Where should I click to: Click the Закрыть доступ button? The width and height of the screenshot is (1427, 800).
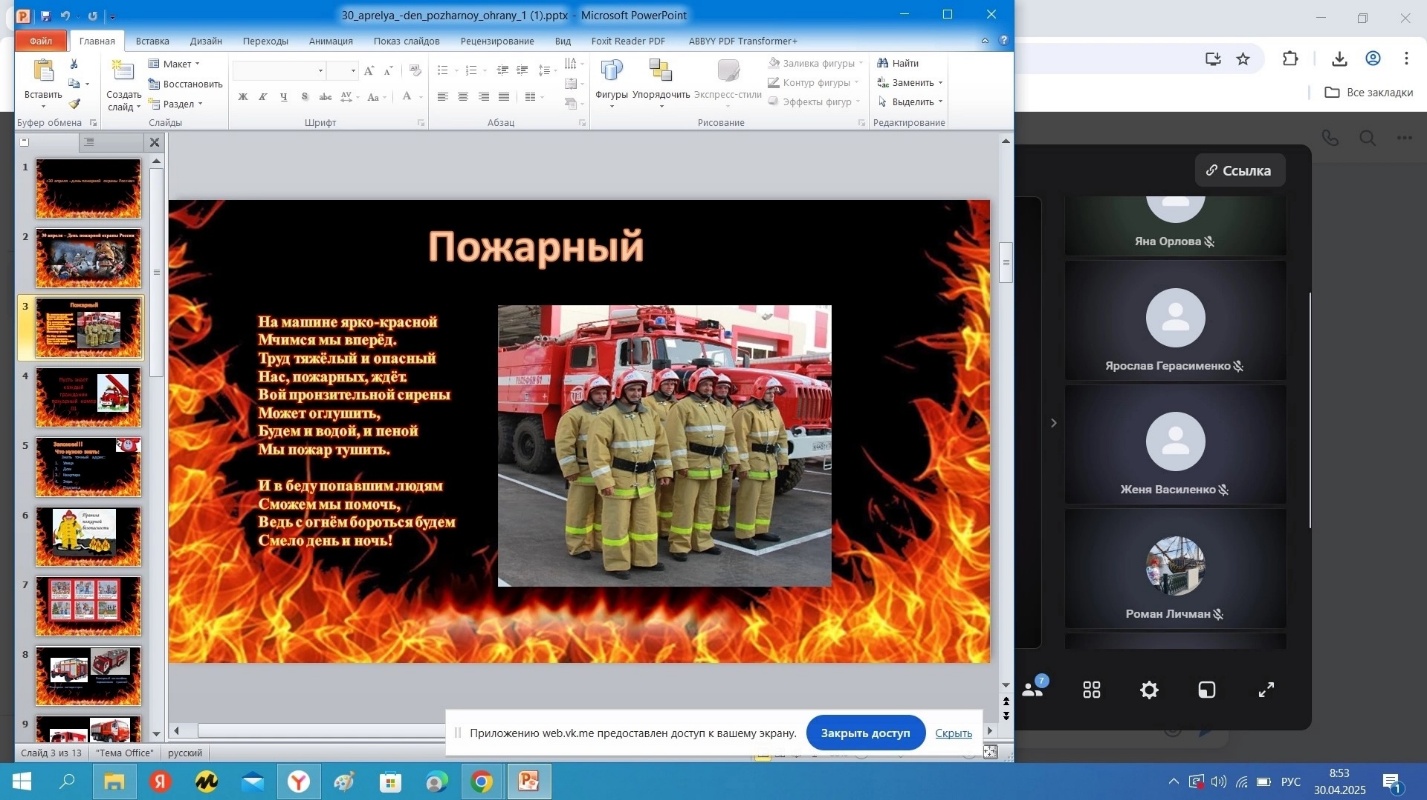[866, 733]
